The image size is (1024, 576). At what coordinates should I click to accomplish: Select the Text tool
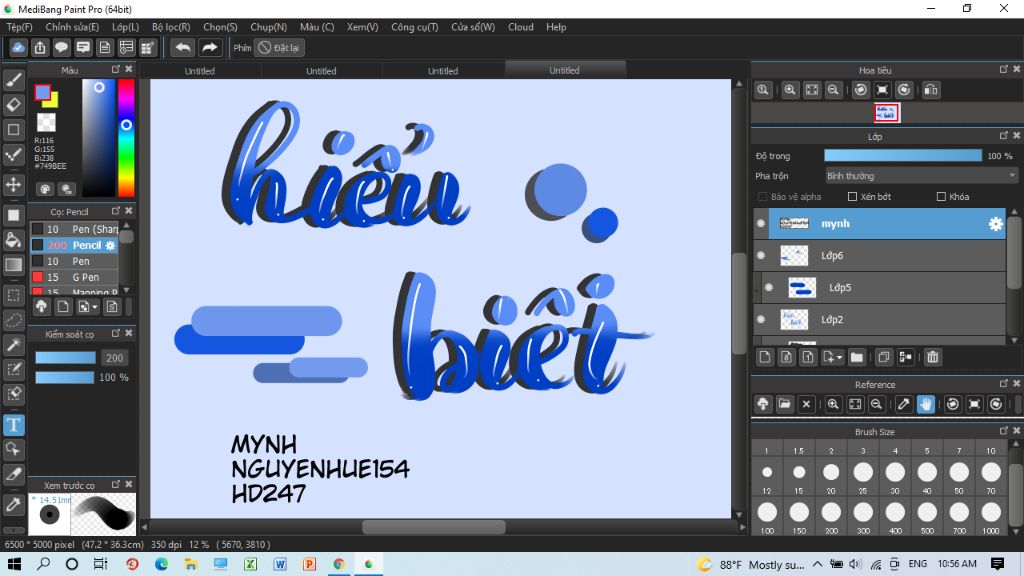[14, 424]
